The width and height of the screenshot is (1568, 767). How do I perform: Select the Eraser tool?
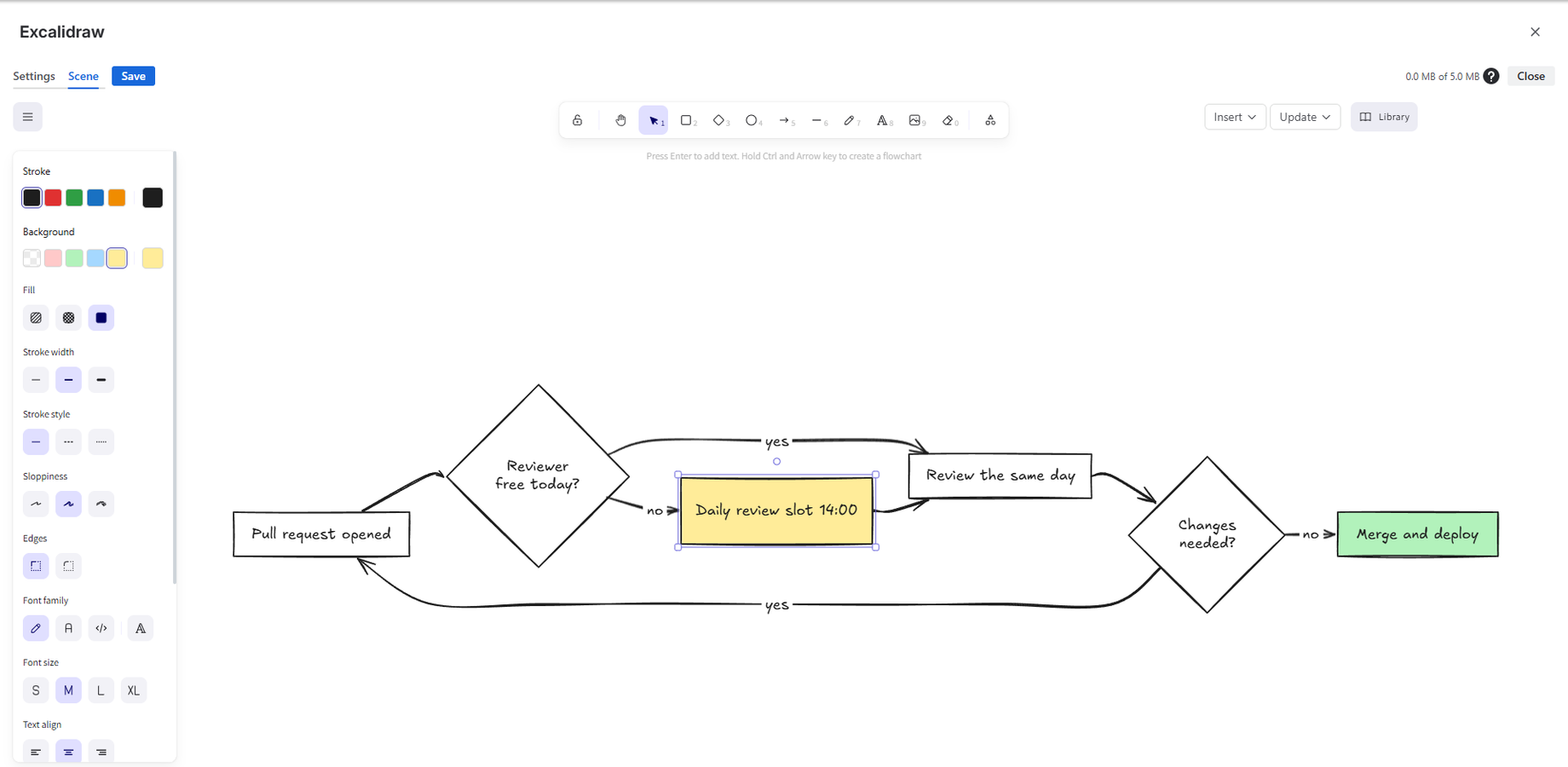pos(948,120)
